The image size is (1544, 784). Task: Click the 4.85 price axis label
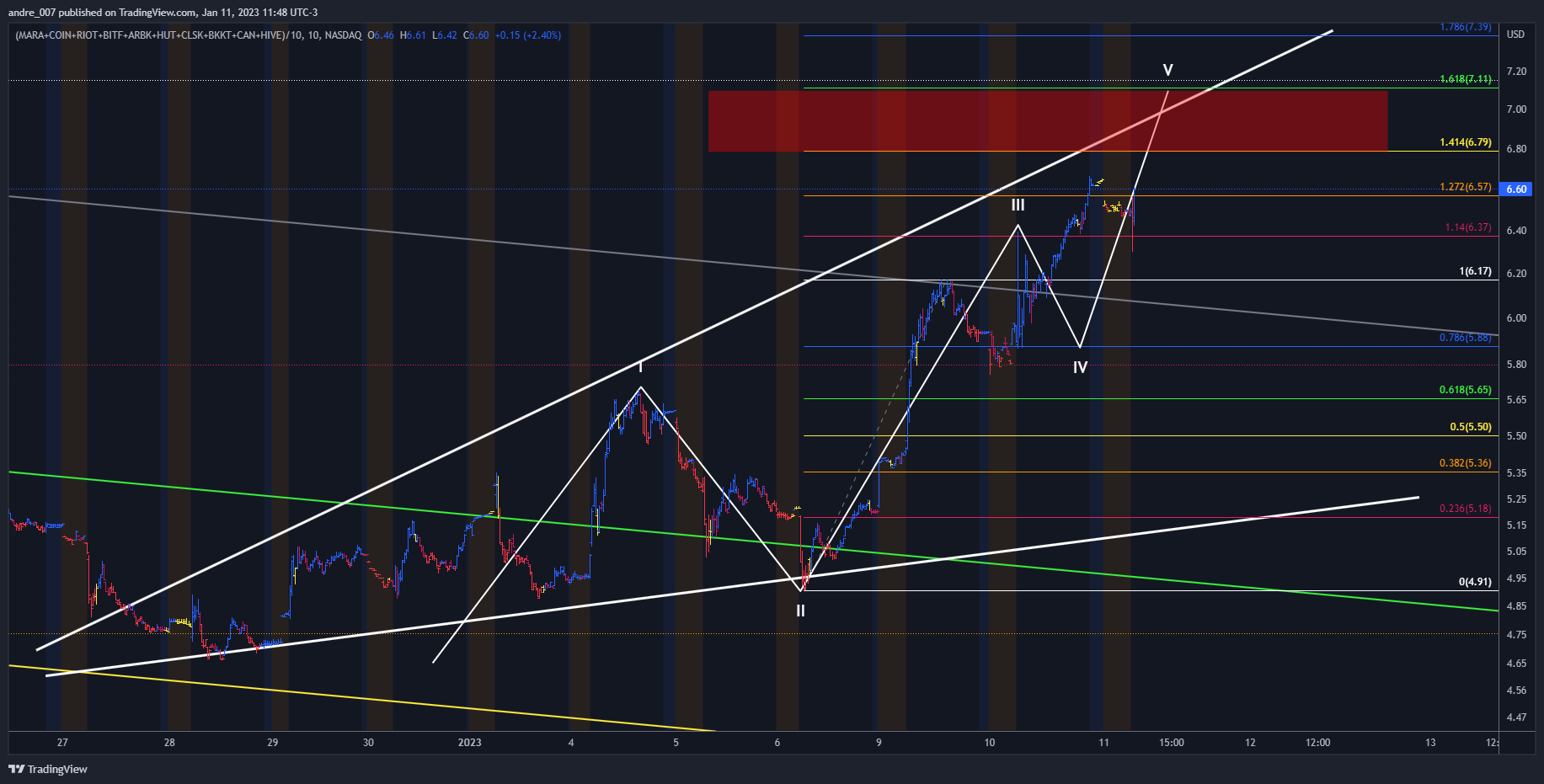pyautogui.click(x=1516, y=606)
